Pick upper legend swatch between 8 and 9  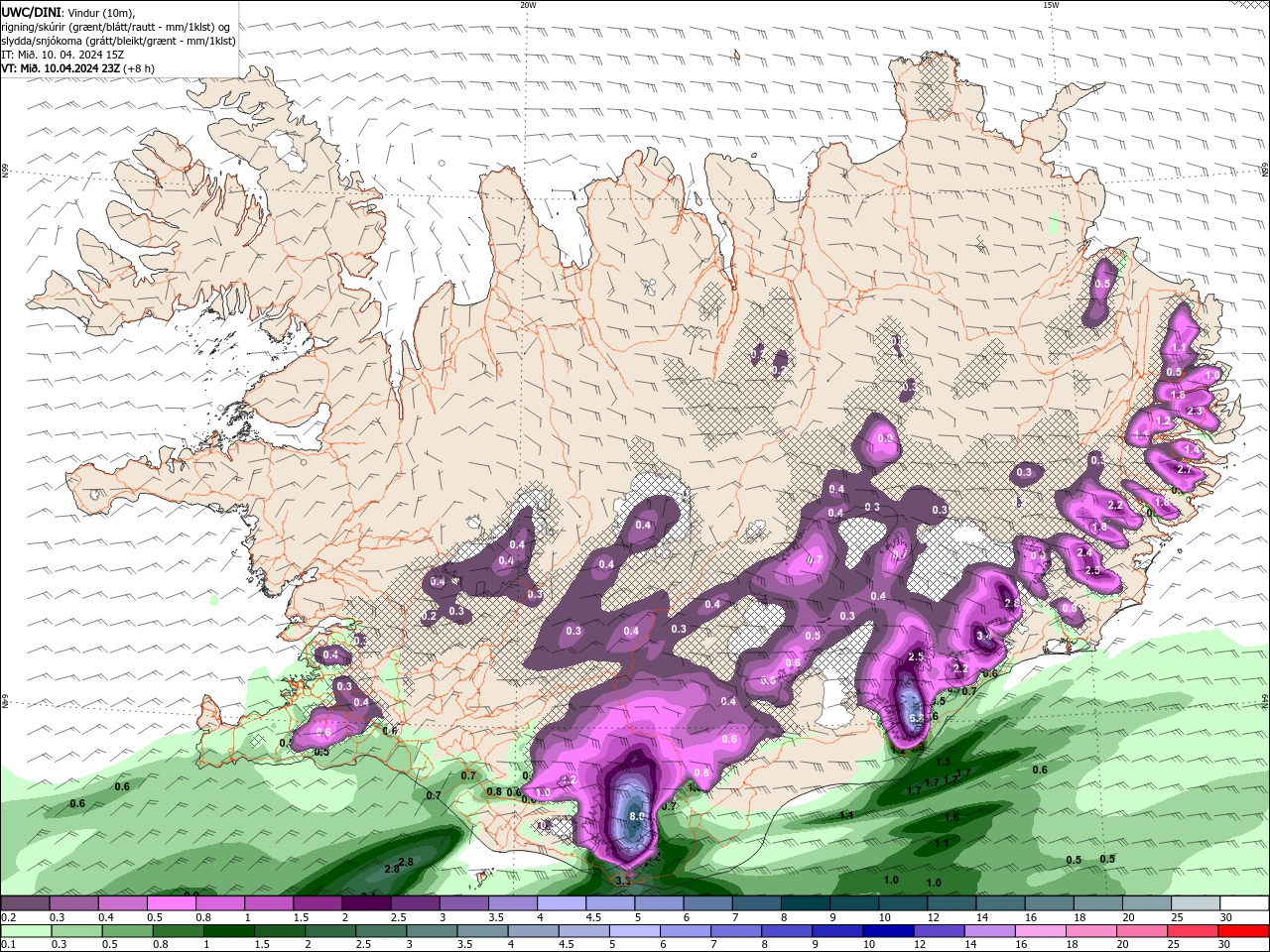(804, 903)
